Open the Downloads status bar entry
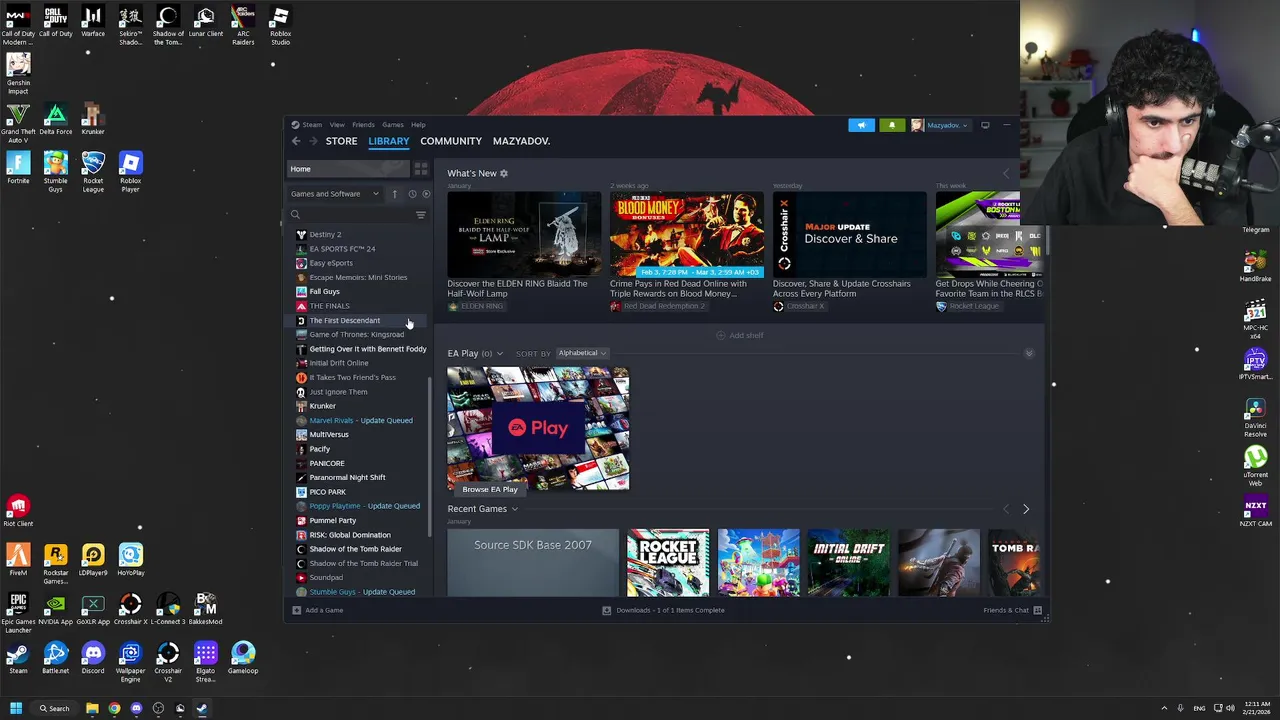 pyautogui.click(x=664, y=610)
